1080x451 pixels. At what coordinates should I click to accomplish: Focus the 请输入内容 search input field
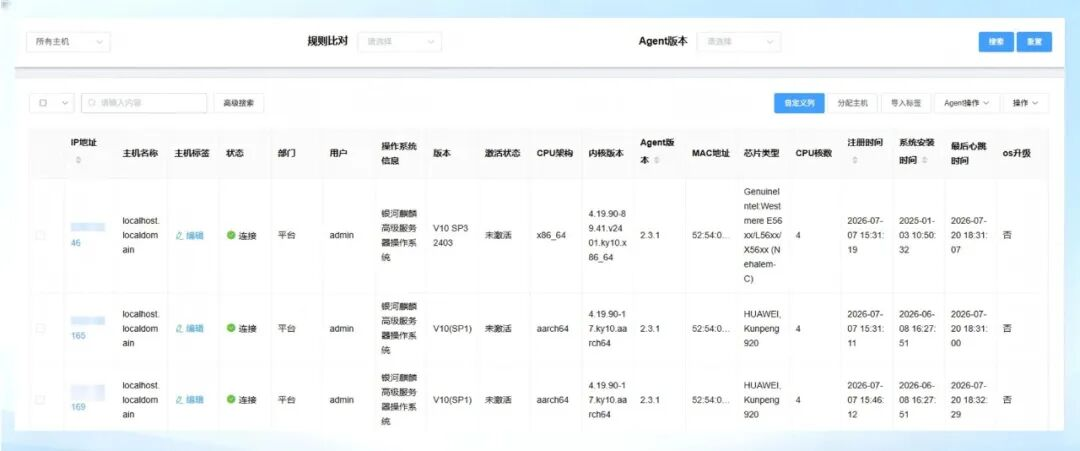[x=144, y=103]
